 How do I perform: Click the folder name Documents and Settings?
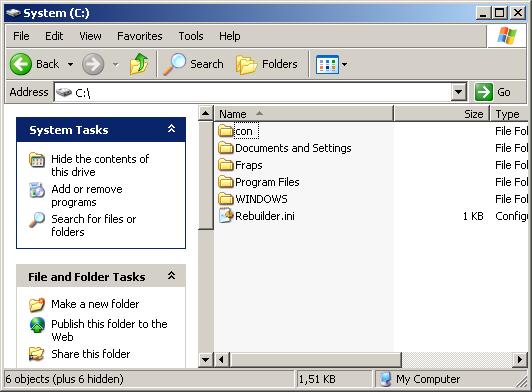click(293, 148)
